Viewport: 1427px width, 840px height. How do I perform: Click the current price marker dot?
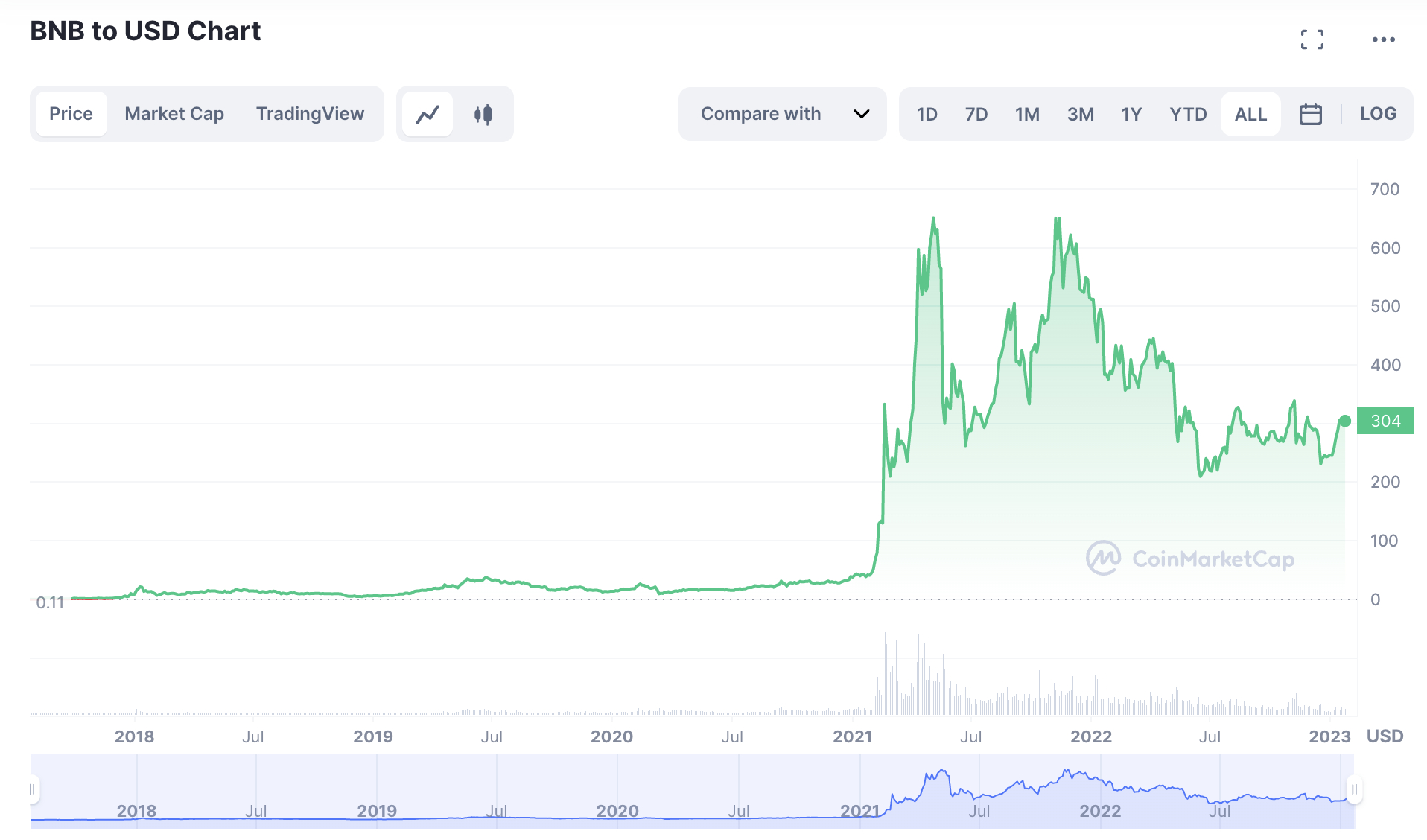(x=1345, y=421)
